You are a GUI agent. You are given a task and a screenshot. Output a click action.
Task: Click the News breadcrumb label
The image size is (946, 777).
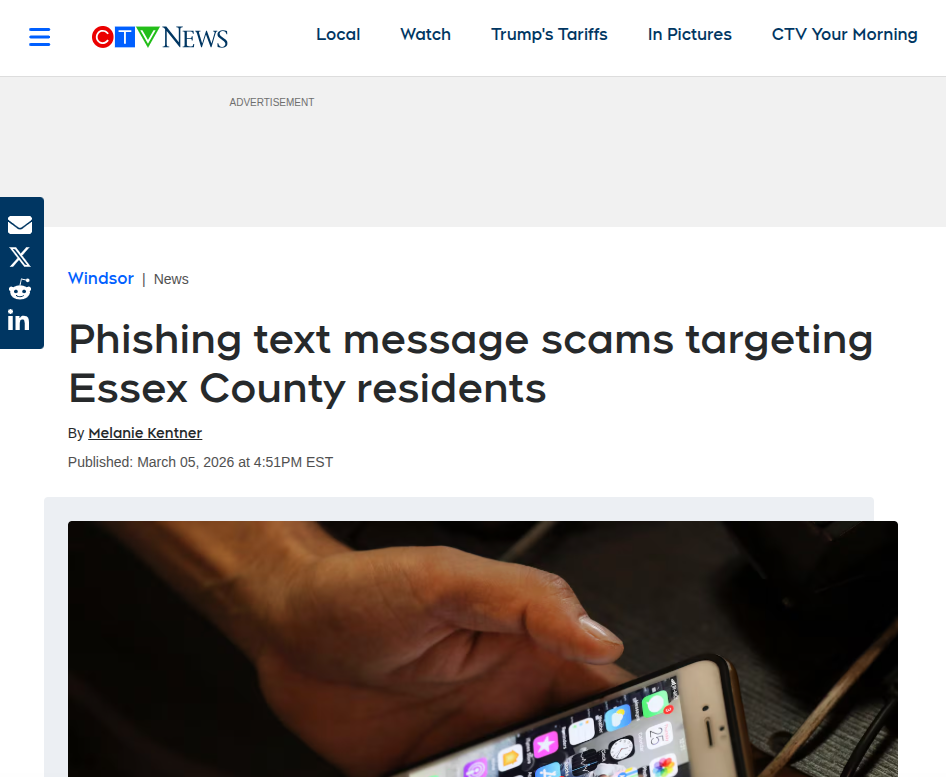(x=171, y=279)
